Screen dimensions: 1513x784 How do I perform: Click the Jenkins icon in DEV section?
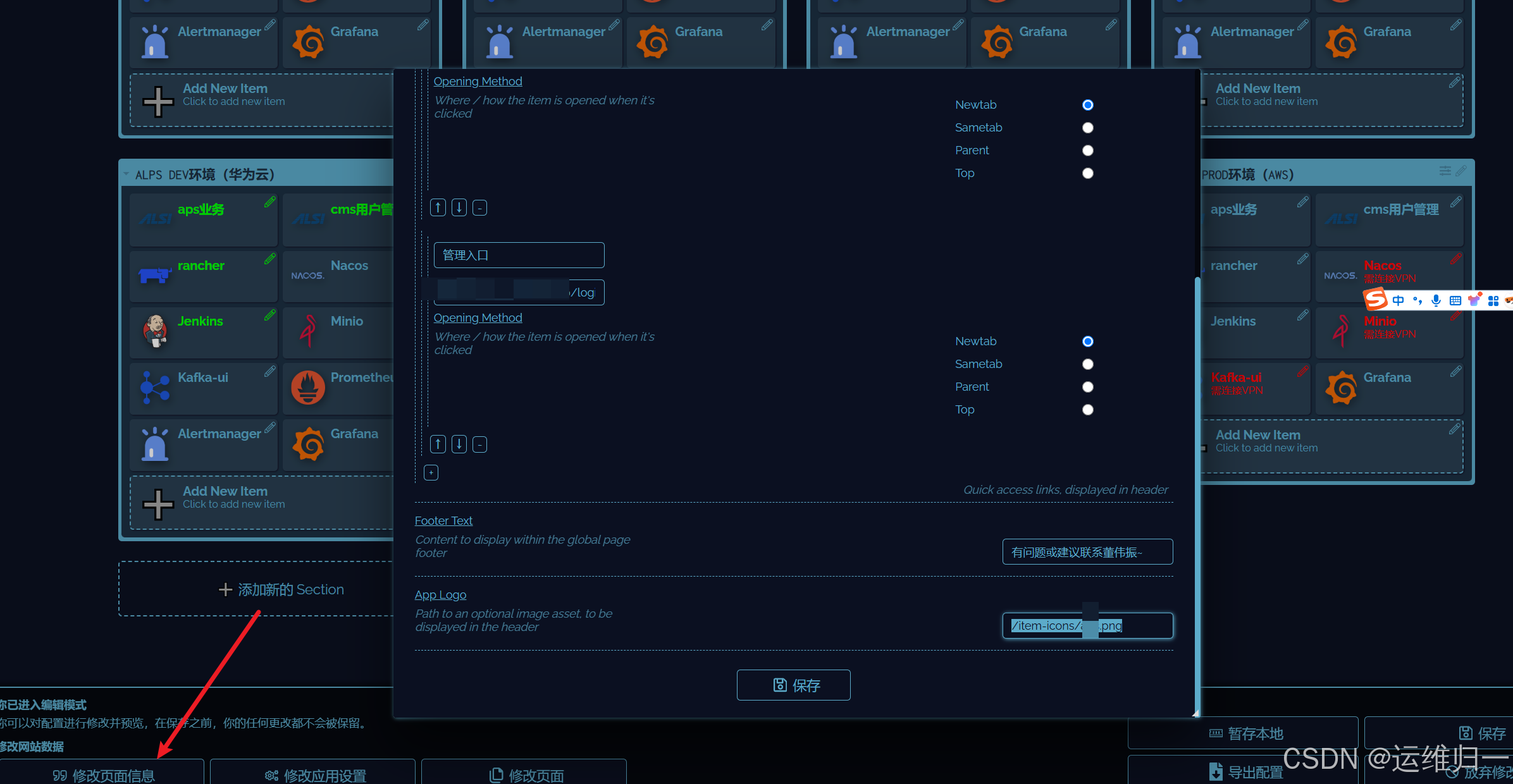(x=155, y=331)
